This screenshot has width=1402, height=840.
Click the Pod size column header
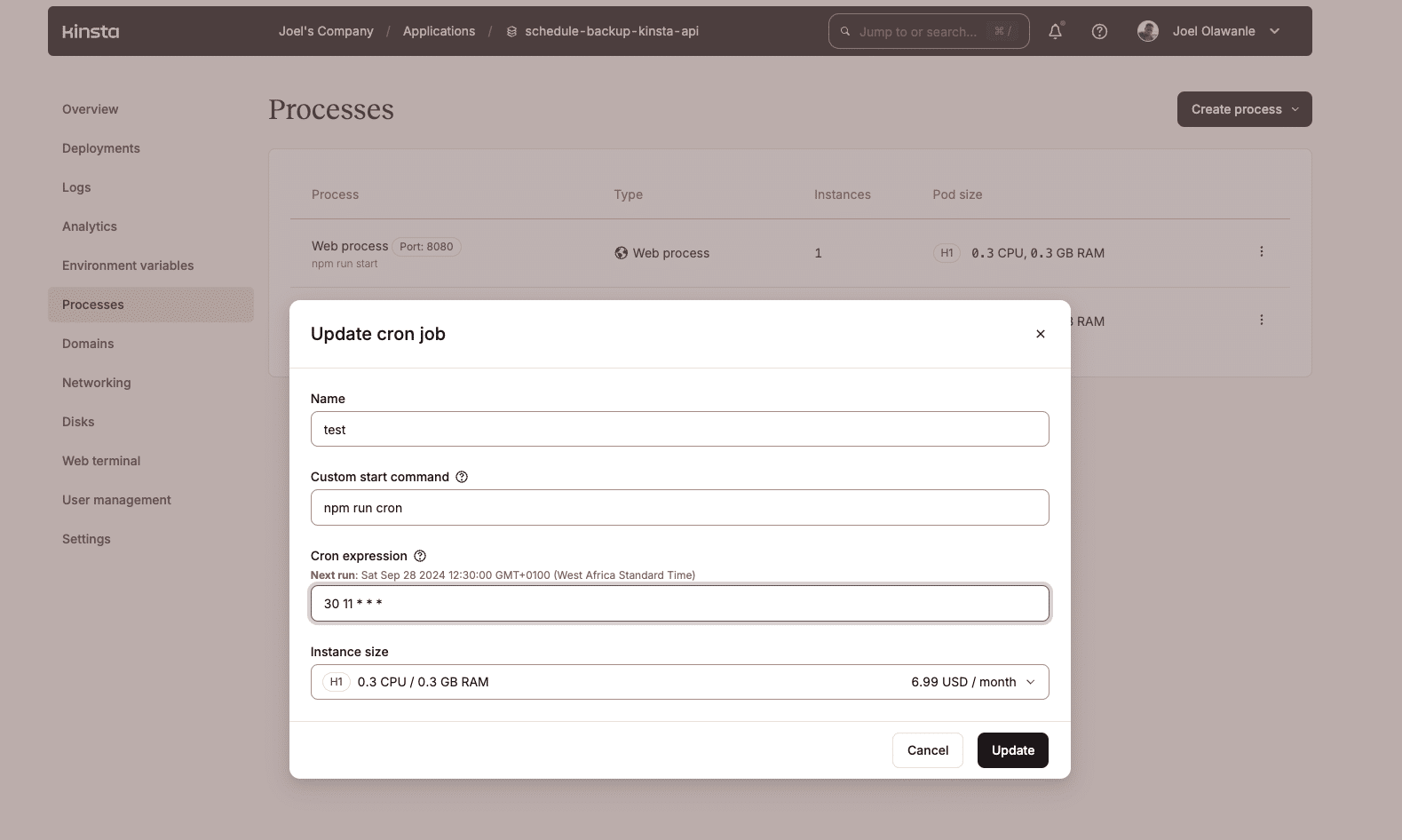957,194
